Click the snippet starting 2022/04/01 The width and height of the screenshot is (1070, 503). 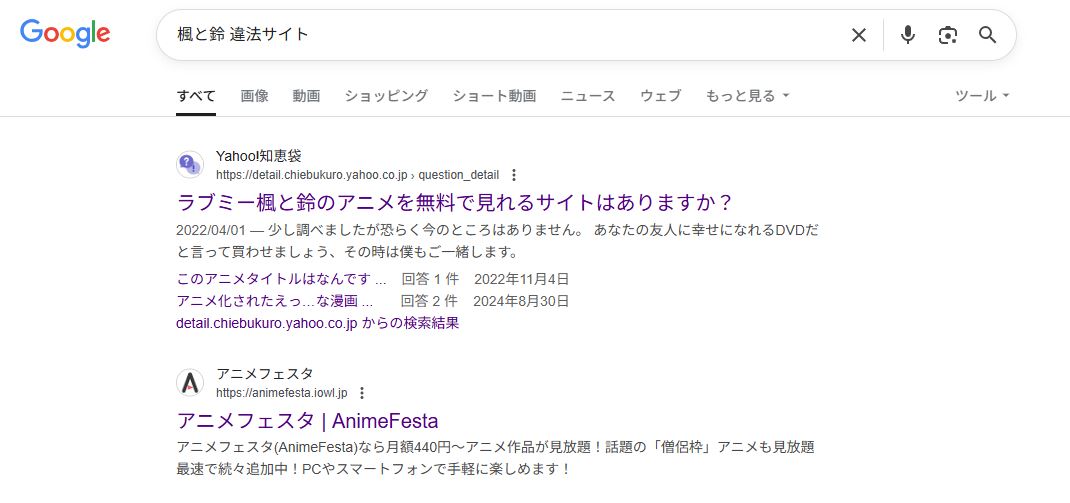pyautogui.click(x=497, y=241)
